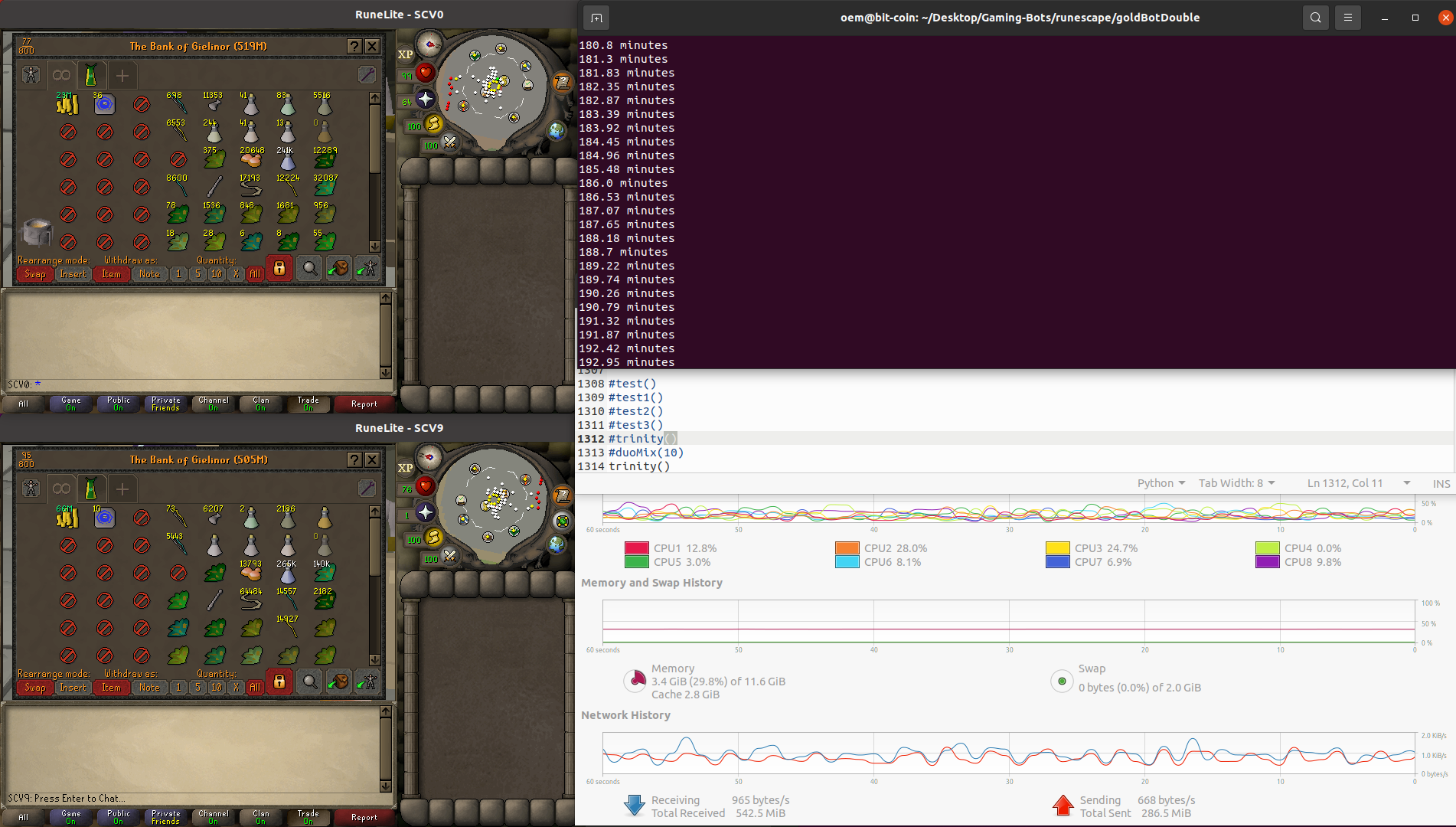The height and width of the screenshot is (827, 1456).
Task: Toggle Insert rearrange mode in SCV0
Action: point(73,273)
